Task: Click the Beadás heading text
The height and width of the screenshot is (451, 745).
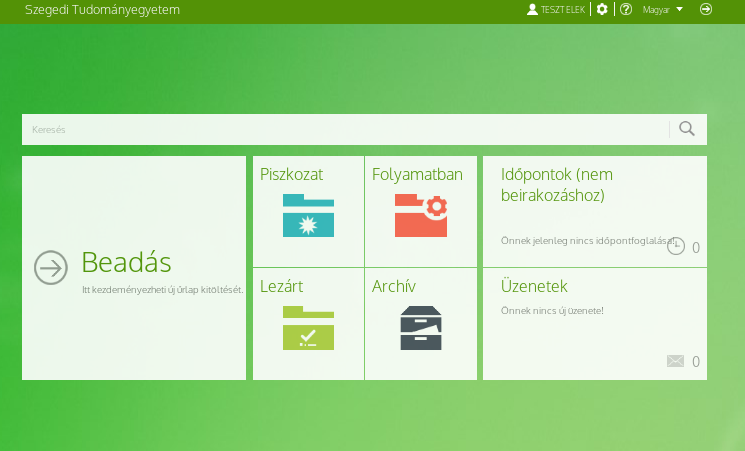Action: click(x=126, y=263)
